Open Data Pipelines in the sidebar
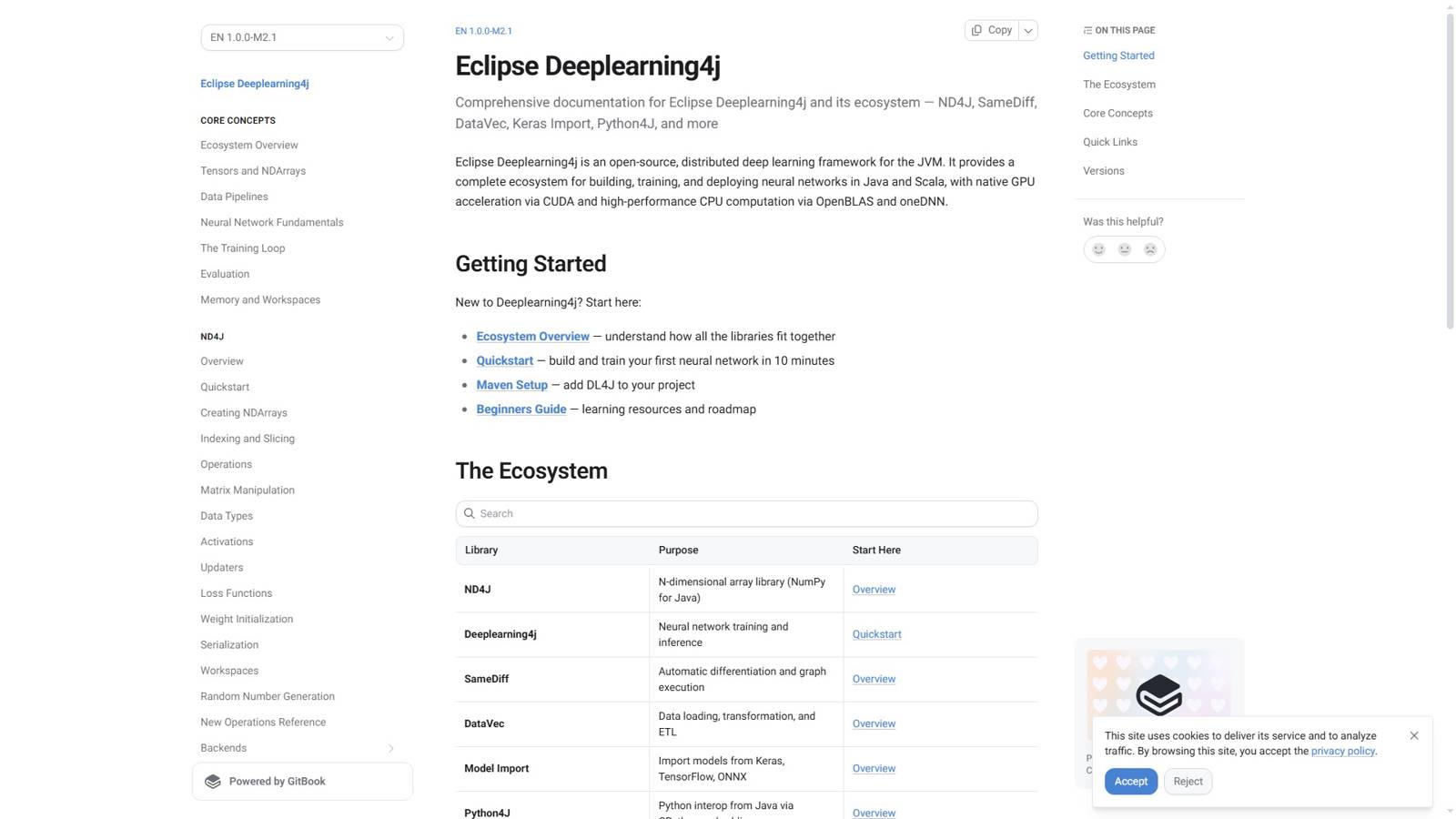Viewport: 1456px width, 819px height. (234, 197)
